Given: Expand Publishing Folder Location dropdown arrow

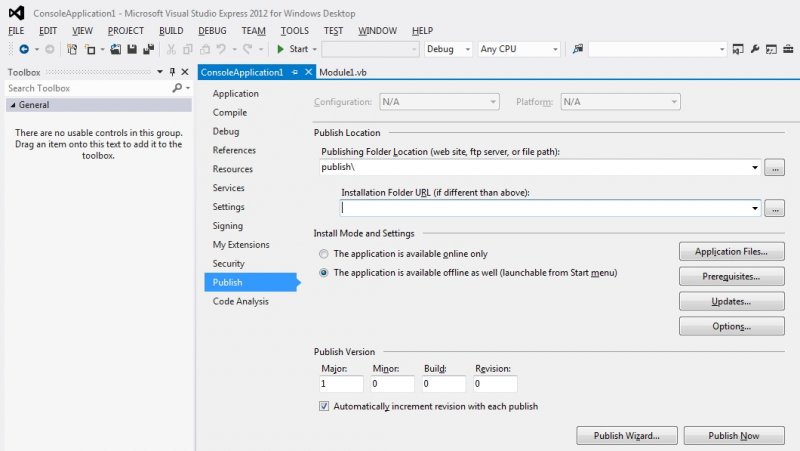Looking at the screenshot, I should pos(755,167).
